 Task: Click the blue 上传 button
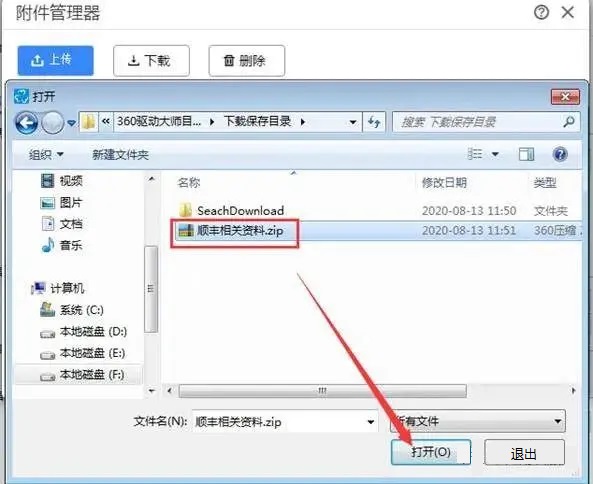pos(56,60)
